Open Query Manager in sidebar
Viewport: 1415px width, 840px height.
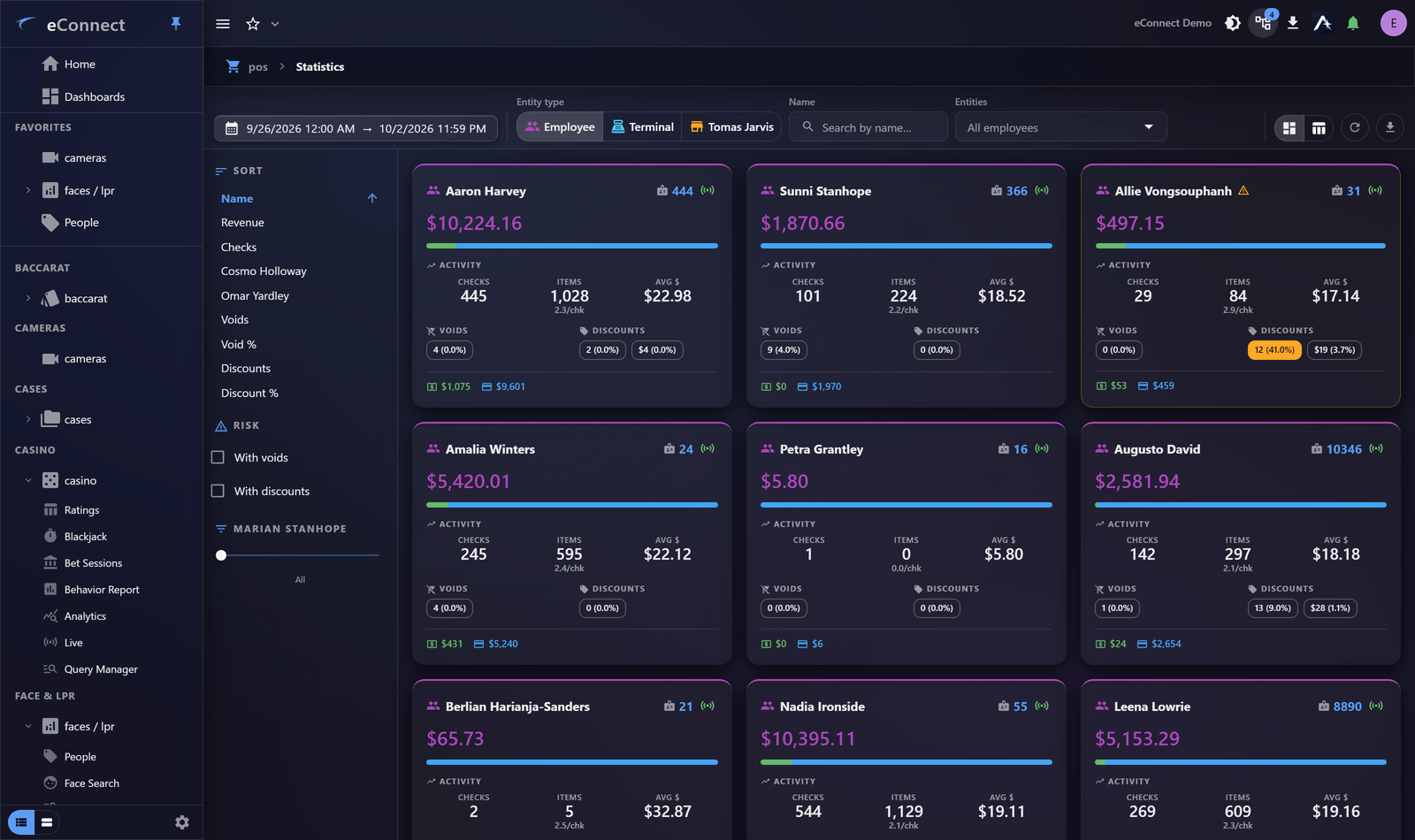101,669
